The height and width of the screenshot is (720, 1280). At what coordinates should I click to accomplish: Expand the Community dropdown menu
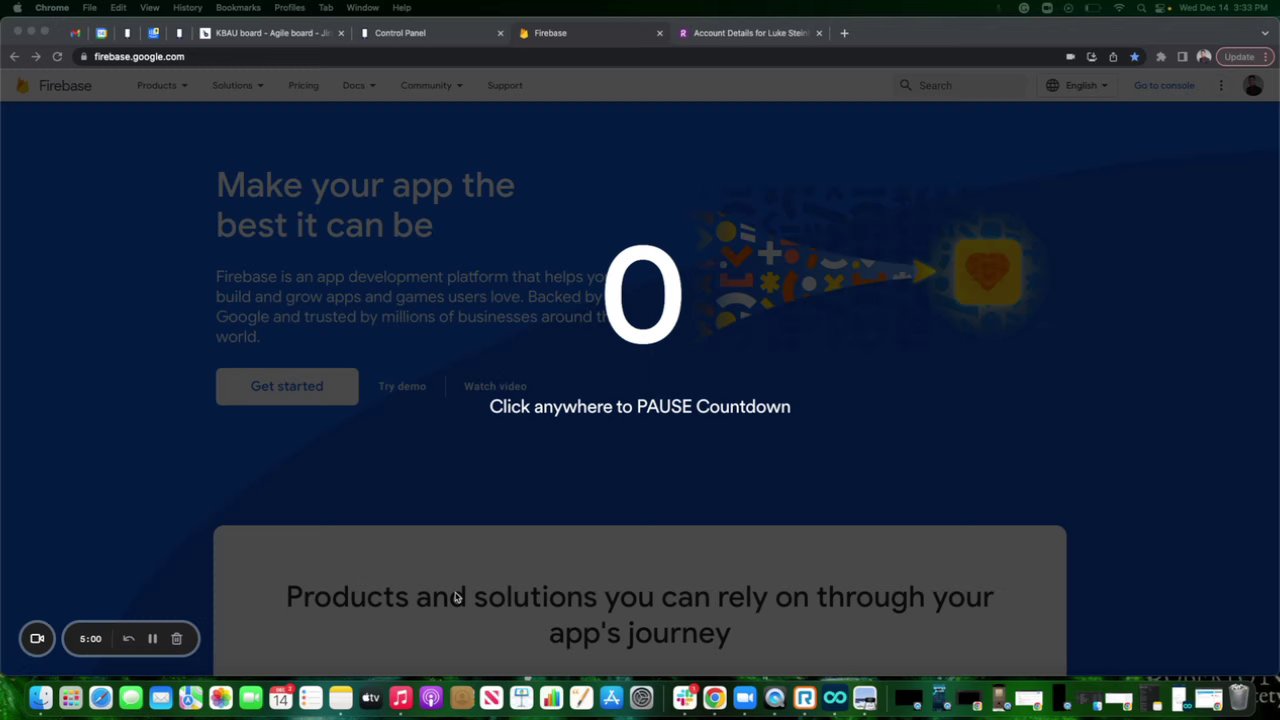click(x=431, y=86)
